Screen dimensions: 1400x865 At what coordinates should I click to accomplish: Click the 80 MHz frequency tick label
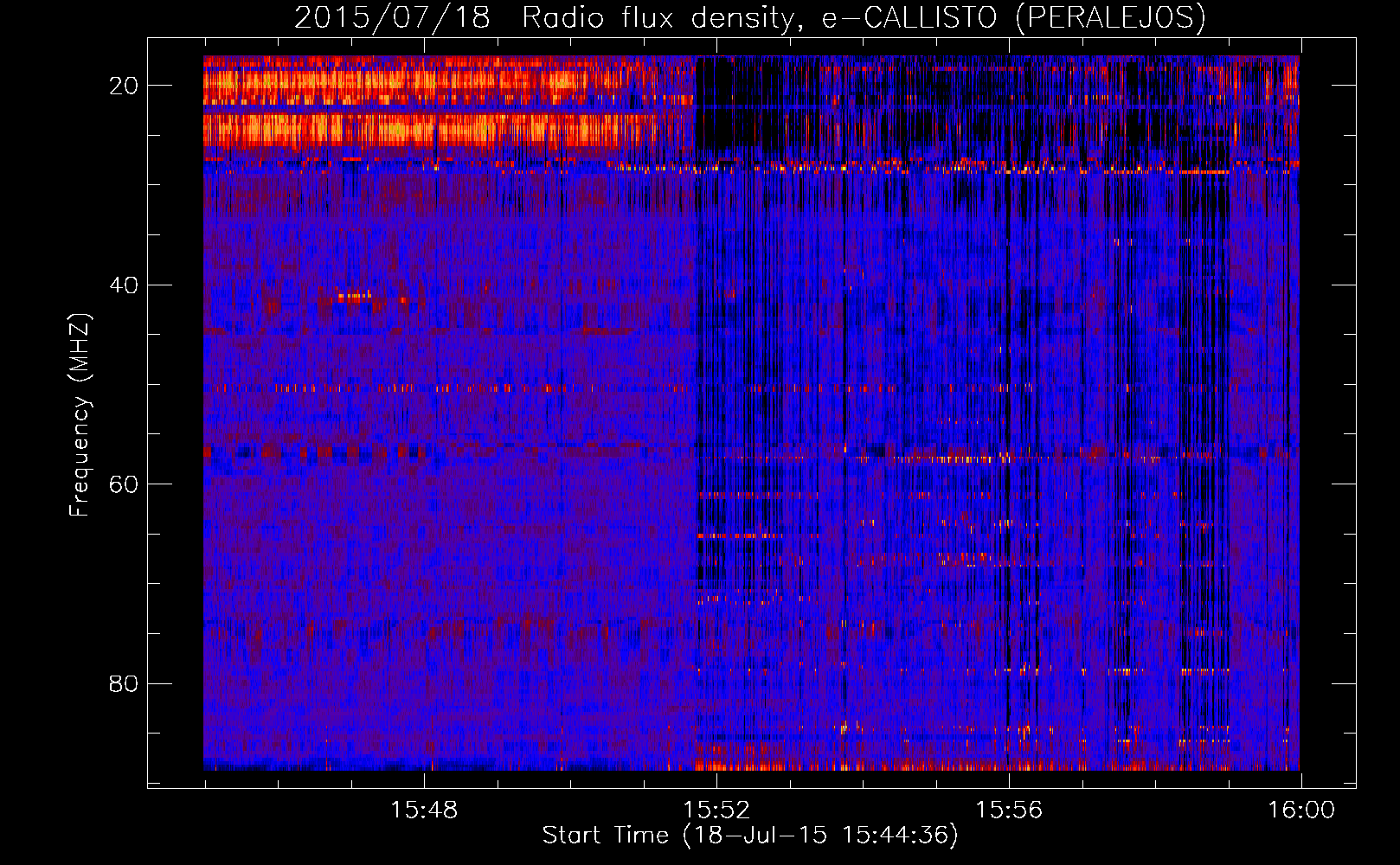coord(124,684)
